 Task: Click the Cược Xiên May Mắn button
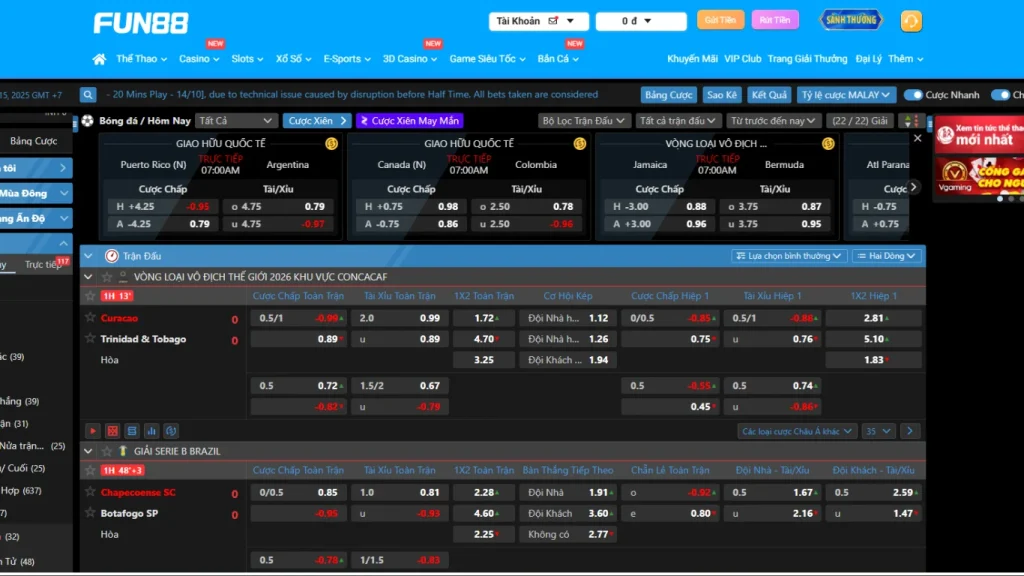click(410, 121)
